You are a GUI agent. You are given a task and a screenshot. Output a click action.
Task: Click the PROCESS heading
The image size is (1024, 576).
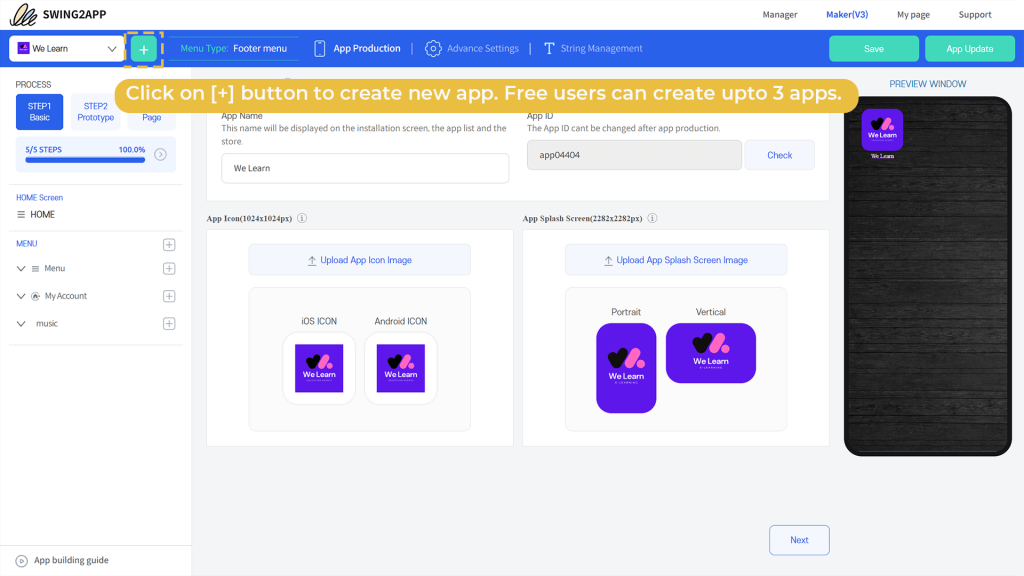pos(33,84)
